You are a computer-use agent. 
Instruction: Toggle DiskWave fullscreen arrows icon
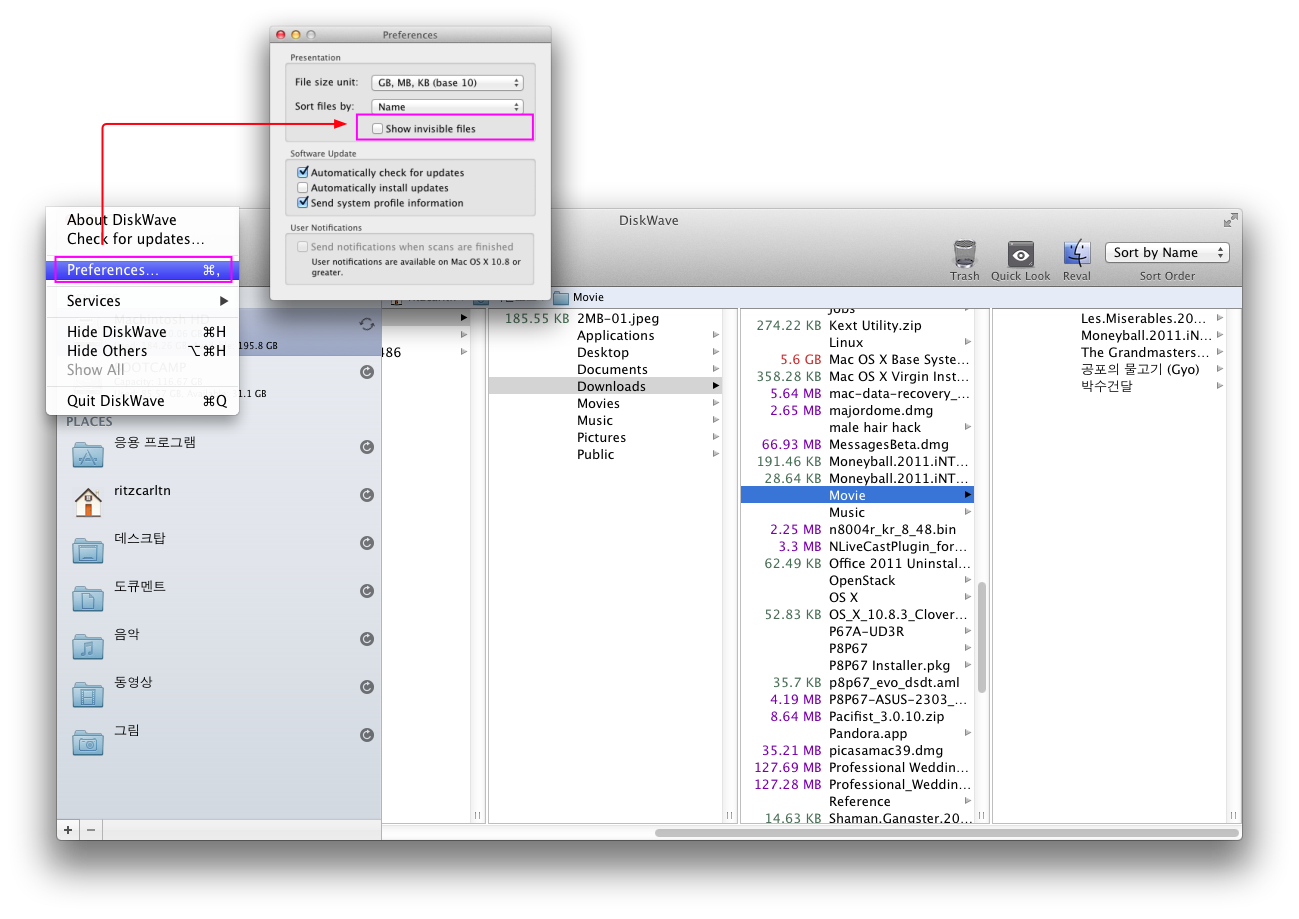tap(1231, 220)
